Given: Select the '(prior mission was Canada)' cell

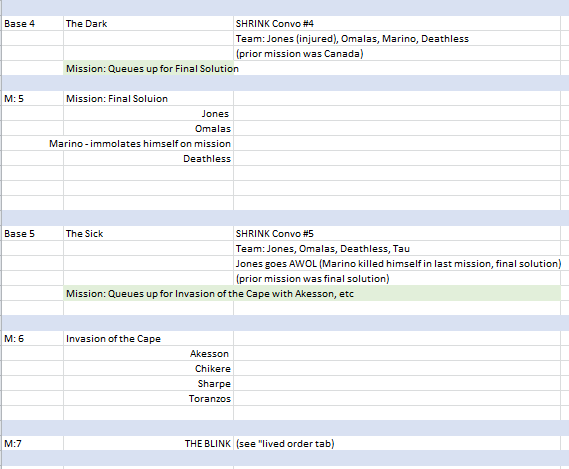Looking at the screenshot, I should [x=397, y=53].
